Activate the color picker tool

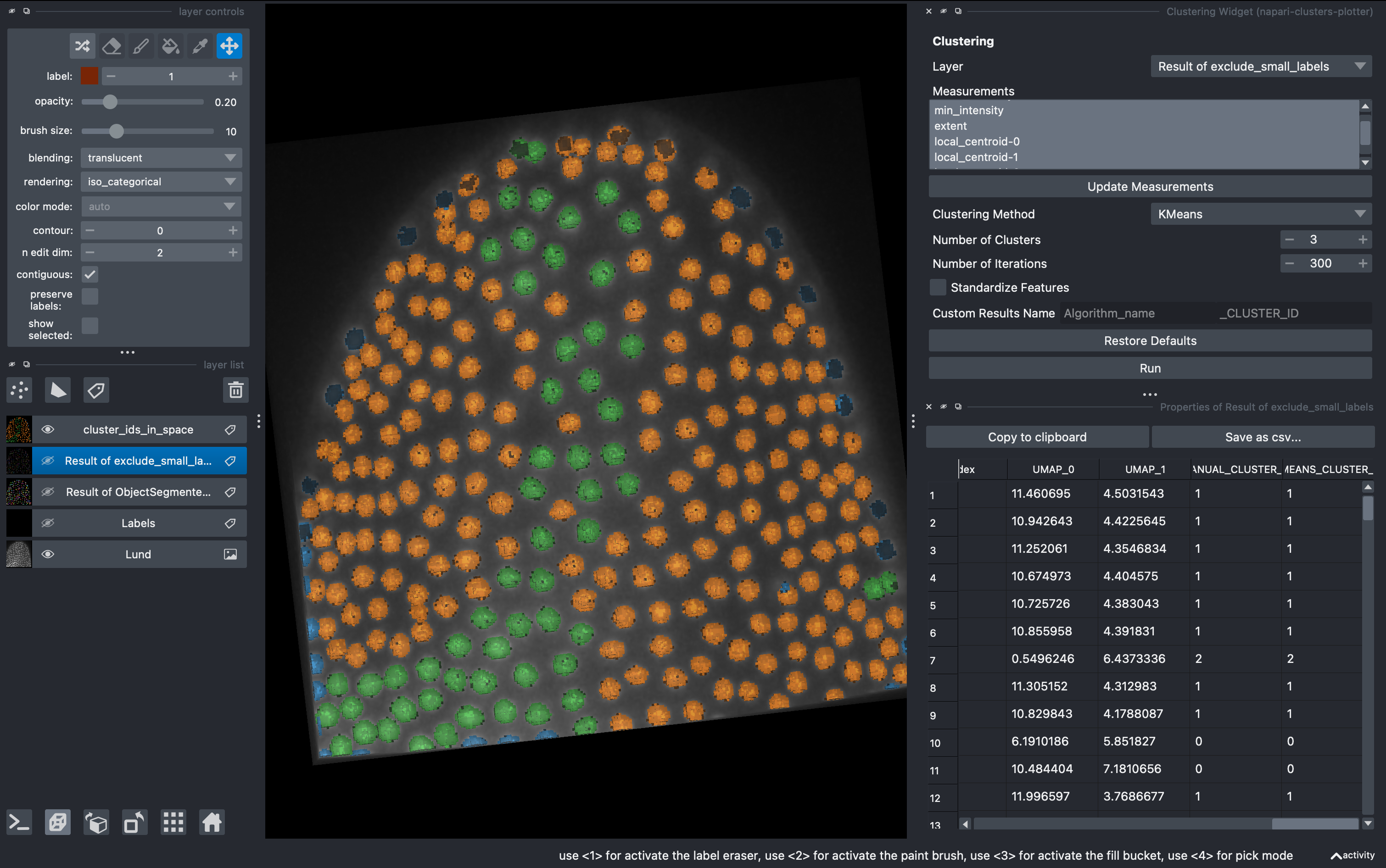click(200, 46)
